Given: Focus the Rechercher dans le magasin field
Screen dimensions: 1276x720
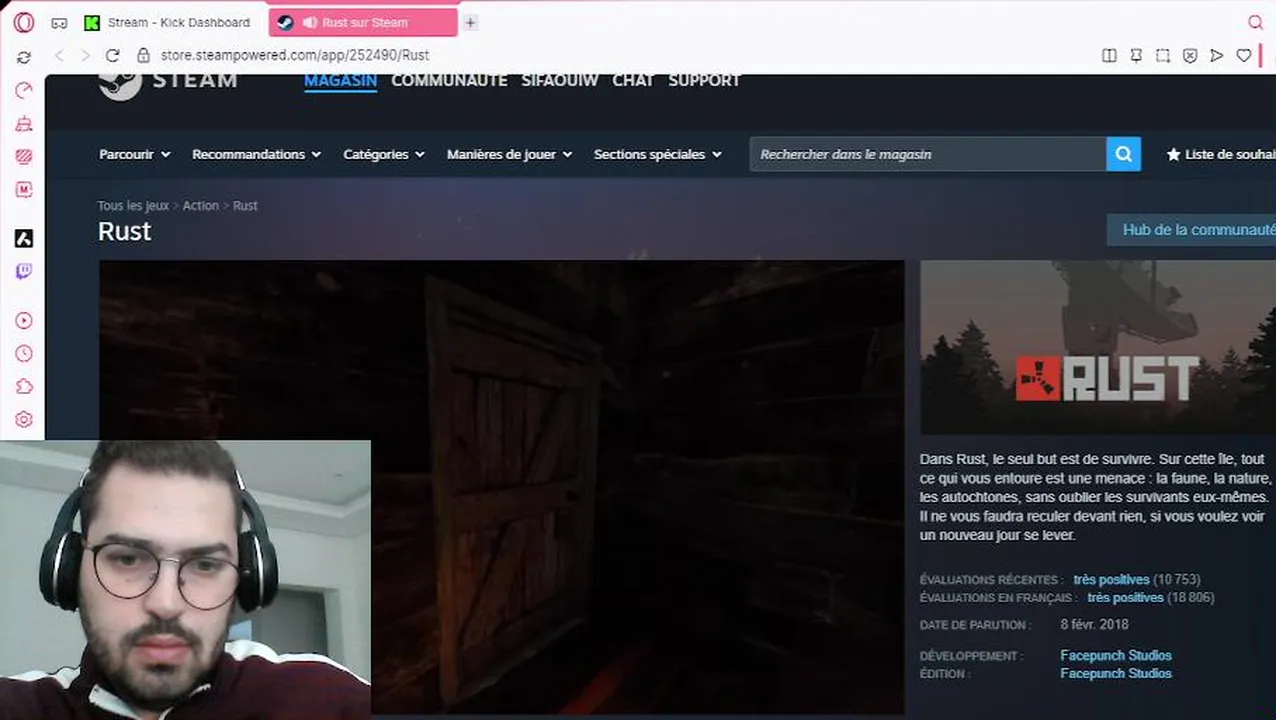Looking at the screenshot, I should (928, 154).
